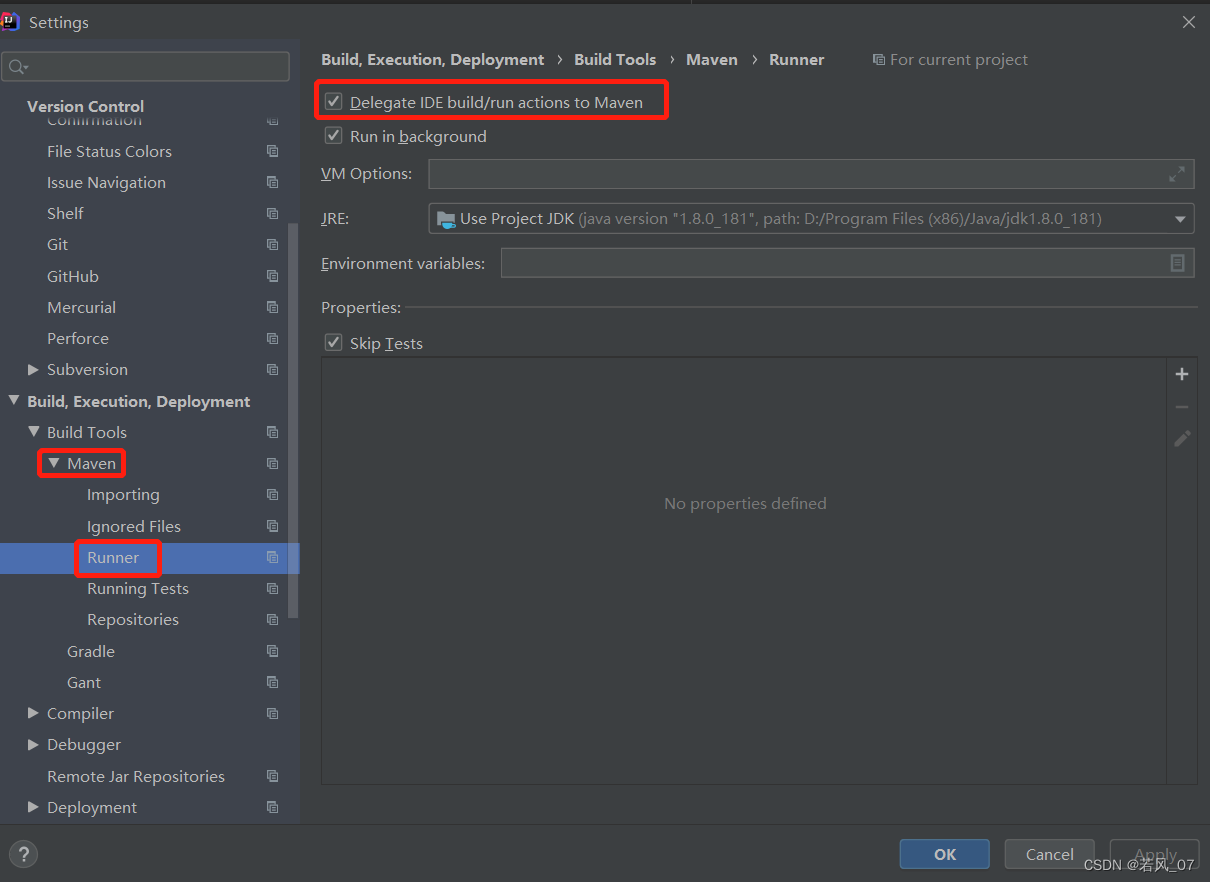Viewport: 1210px width, 882px height.
Task: Click the OK button
Action: pos(945,854)
